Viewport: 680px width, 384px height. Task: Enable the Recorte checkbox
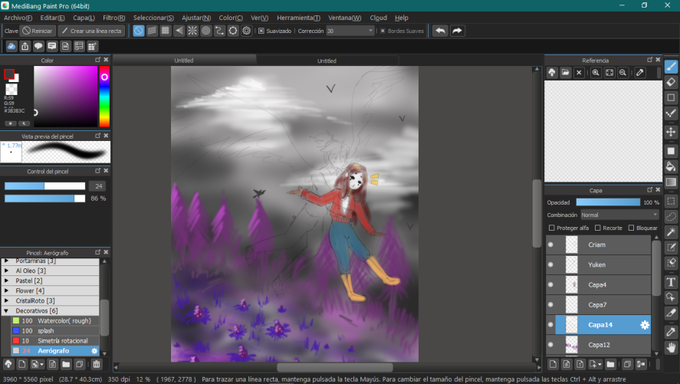(598, 228)
